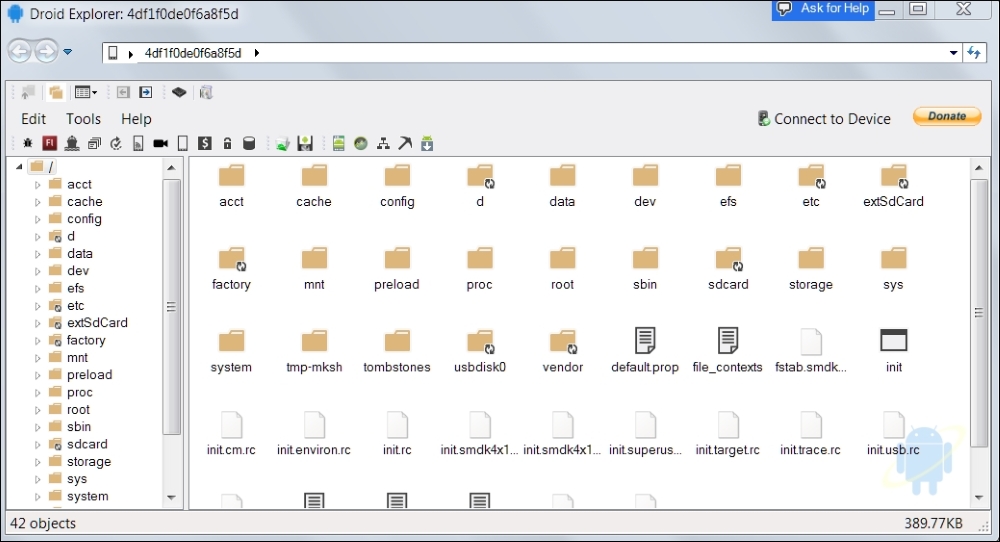Select the init executable file
This screenshot has height=542, width=1000.
893,341
